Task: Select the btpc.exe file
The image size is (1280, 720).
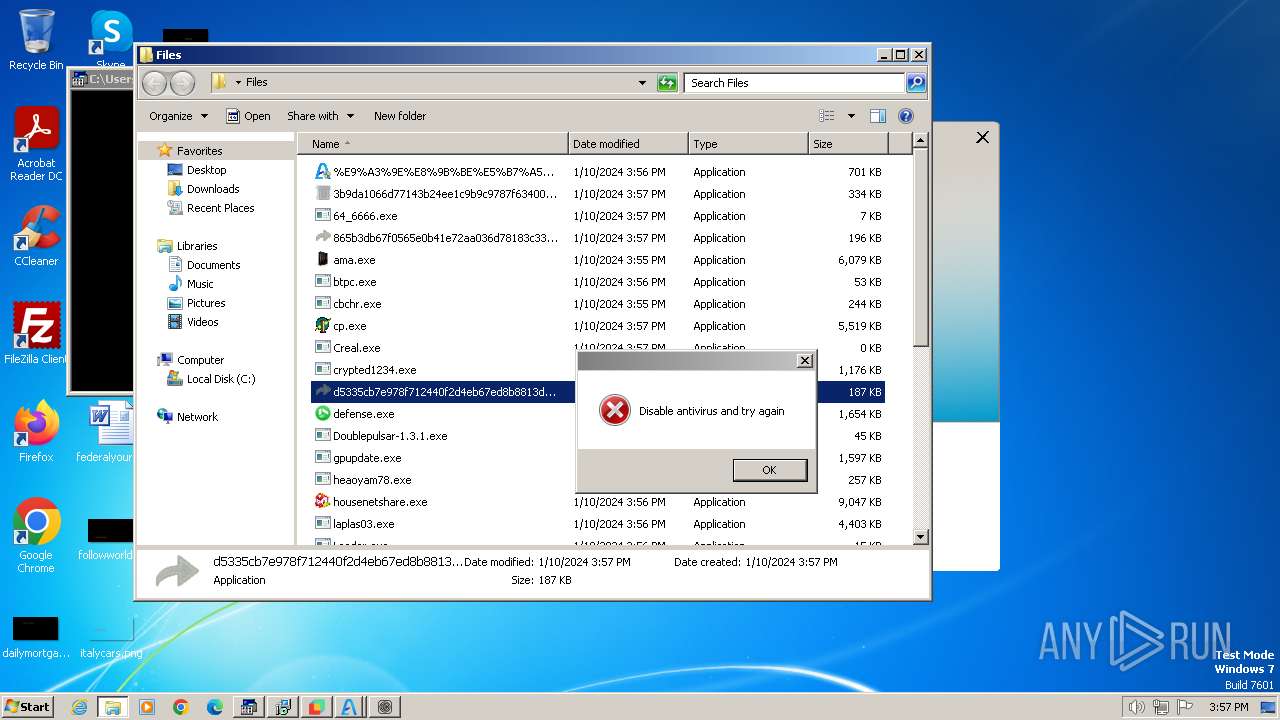Action: point(355,282)
